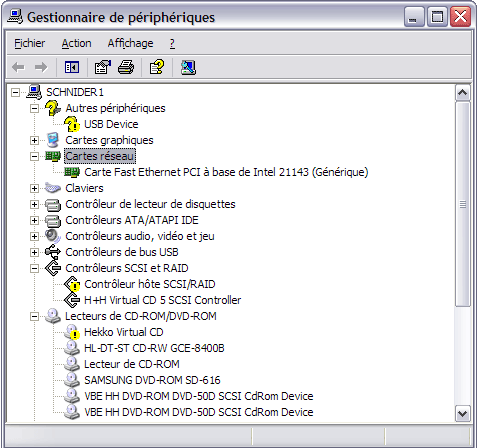The height and width of the screenshot is (448, 477).
Task: Expand the Claviers node
Action: tap(34, 188)
